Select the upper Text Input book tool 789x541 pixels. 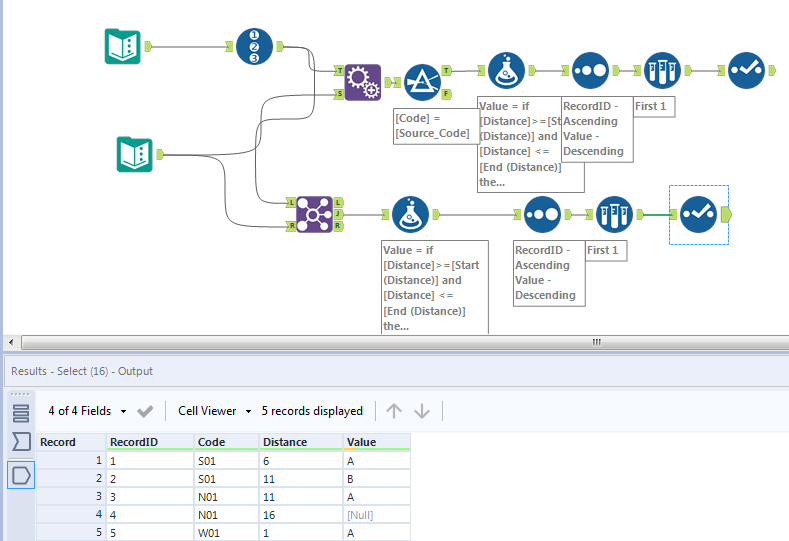click(122, 46)
